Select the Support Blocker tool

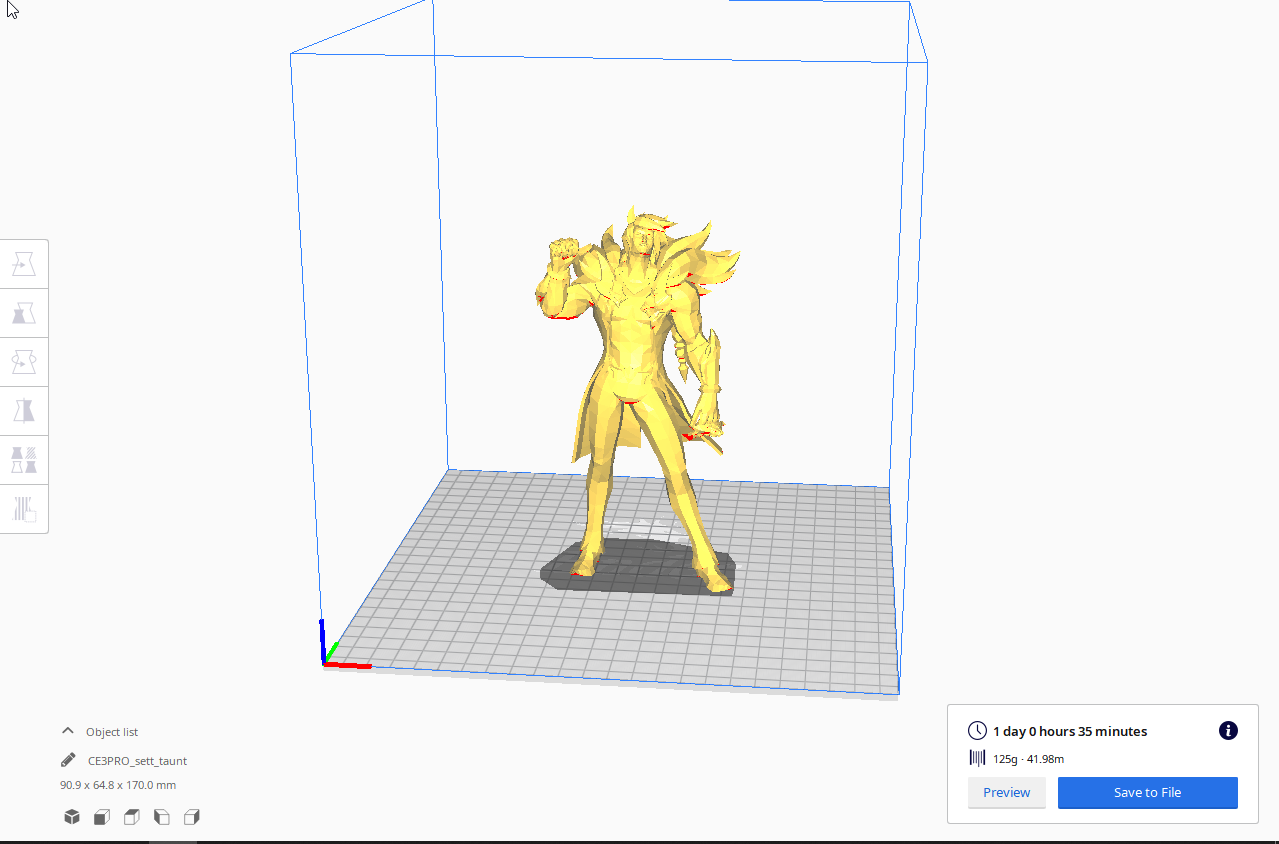tap(24, 508)
